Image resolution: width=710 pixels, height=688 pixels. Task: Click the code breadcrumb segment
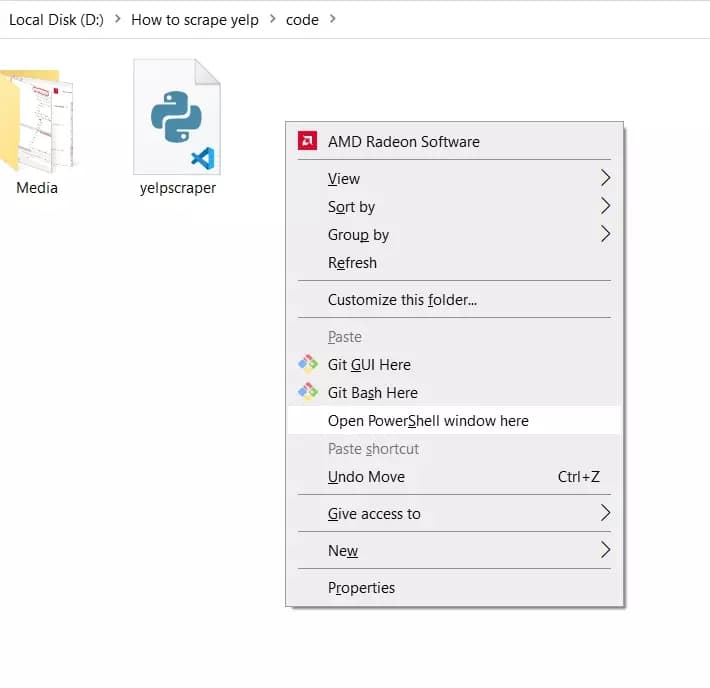click(x=302, y=19)
